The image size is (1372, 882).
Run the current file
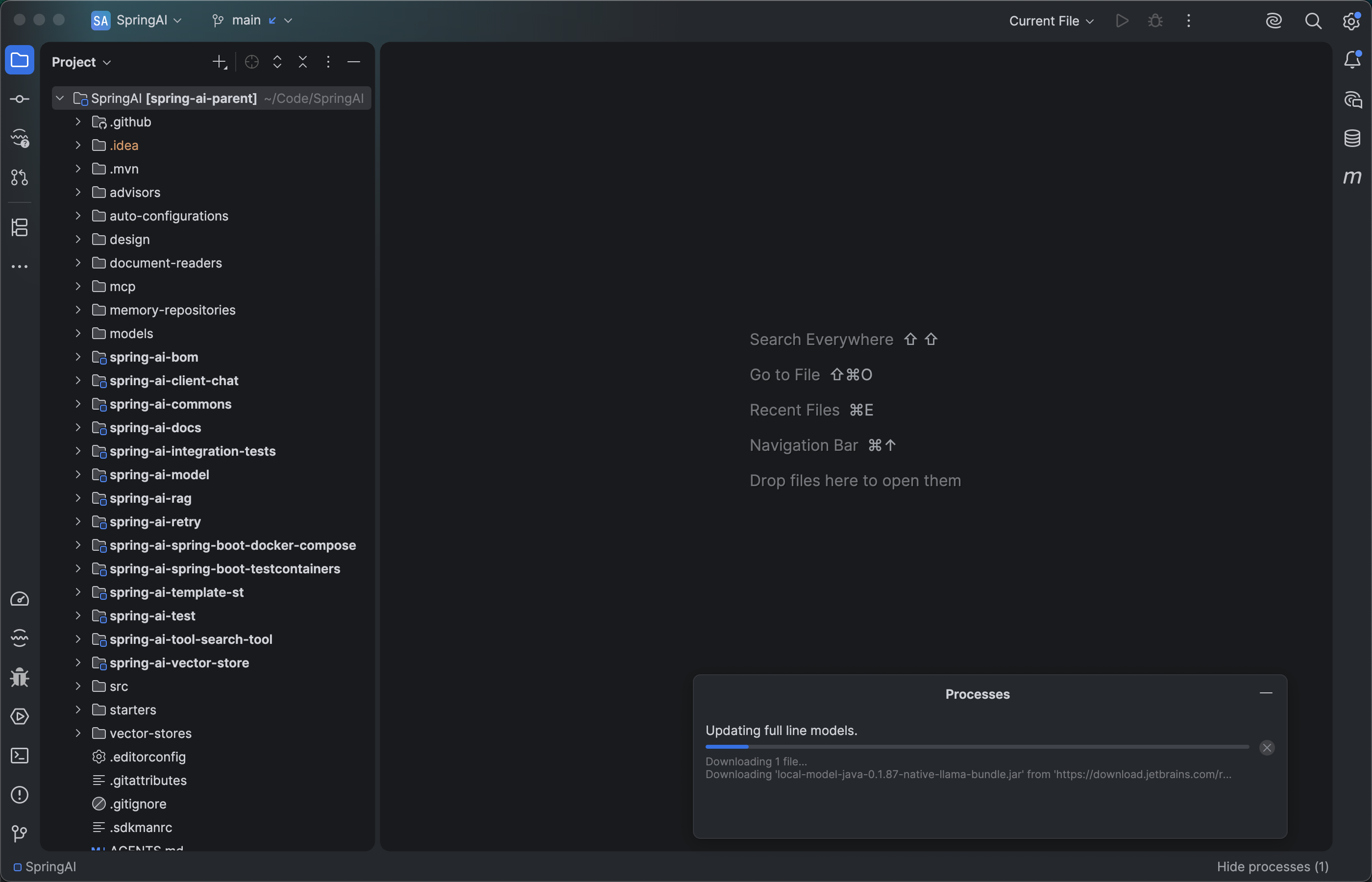point(1122,21)
